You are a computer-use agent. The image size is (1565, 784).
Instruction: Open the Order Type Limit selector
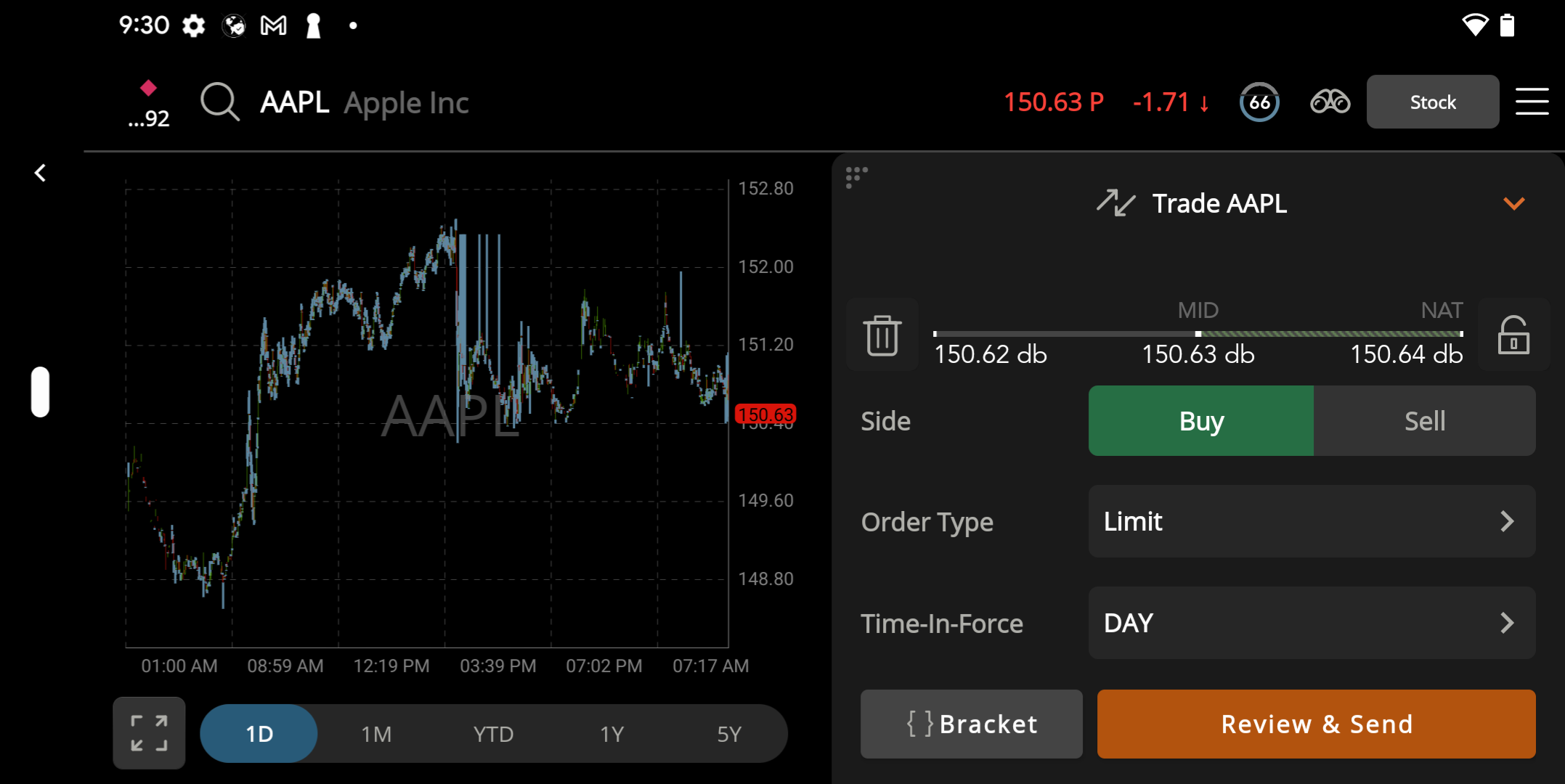click(x=1312, y=521)
